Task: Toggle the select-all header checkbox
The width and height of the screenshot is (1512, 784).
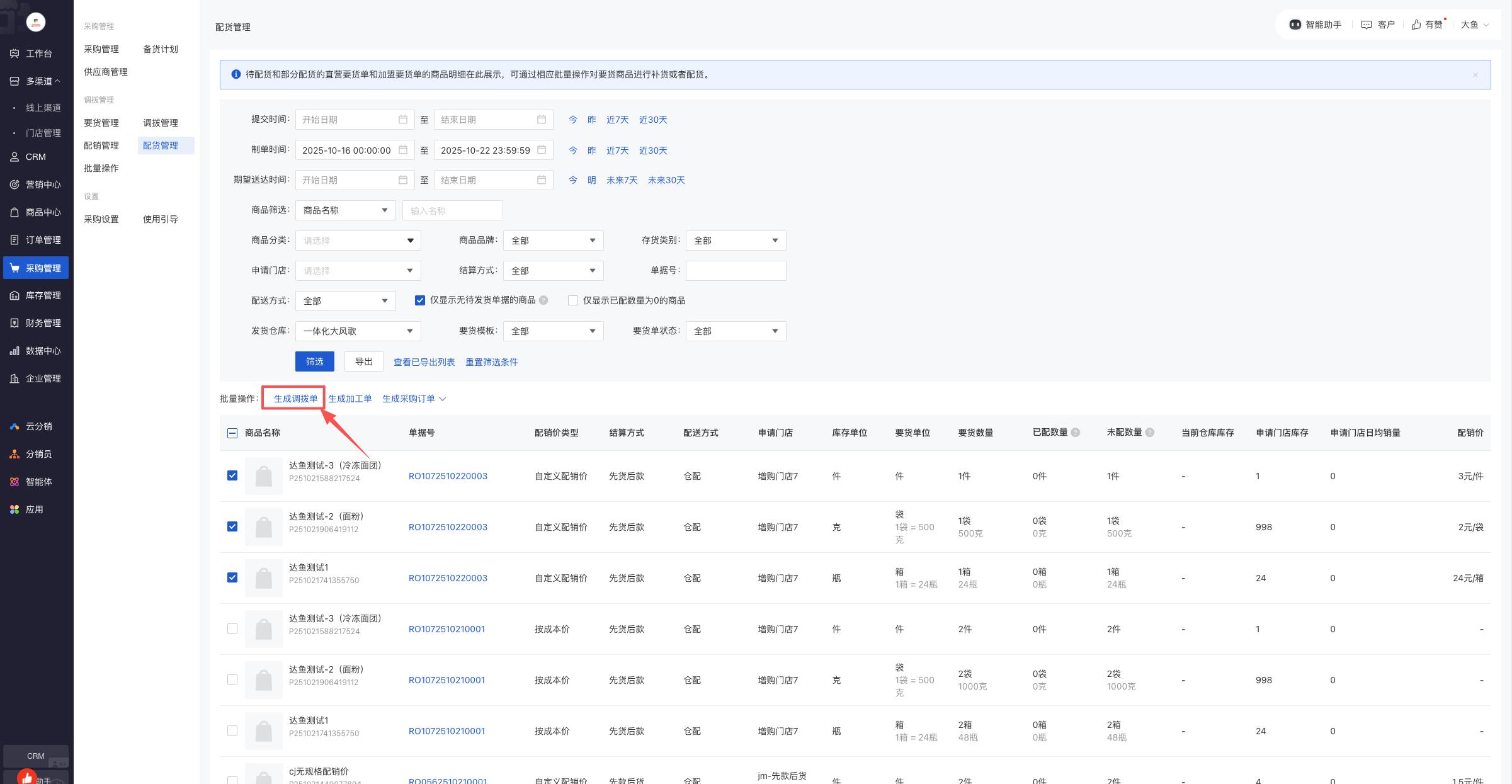Action: coord(232,433)
